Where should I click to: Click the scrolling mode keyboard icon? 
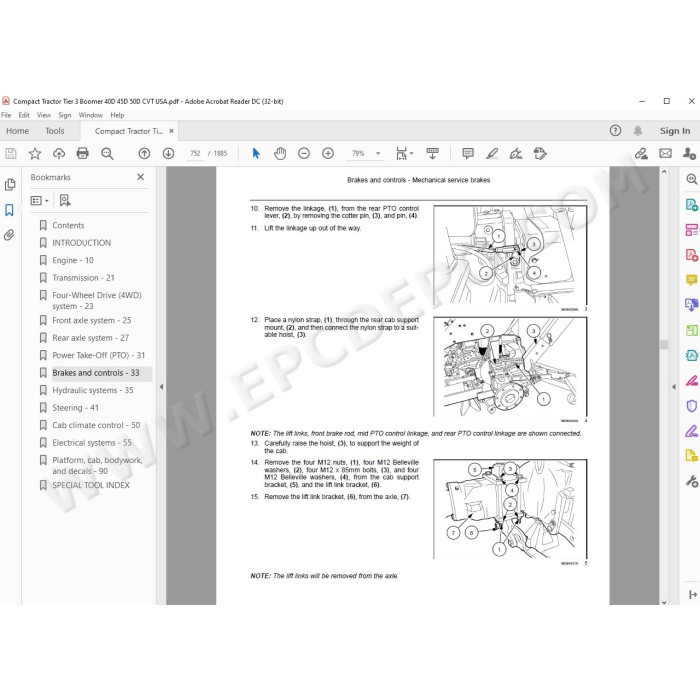click(432, 154)
